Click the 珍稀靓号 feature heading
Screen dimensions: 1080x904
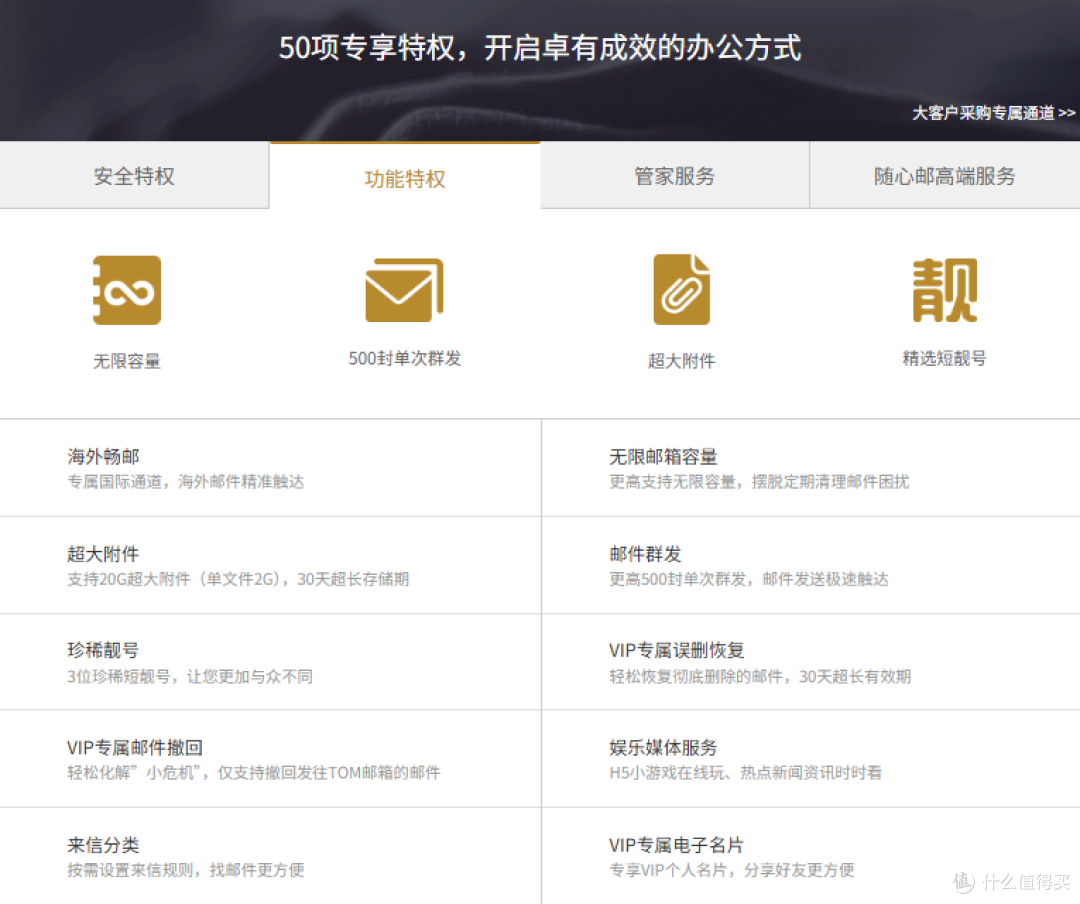tap(103, 651)
